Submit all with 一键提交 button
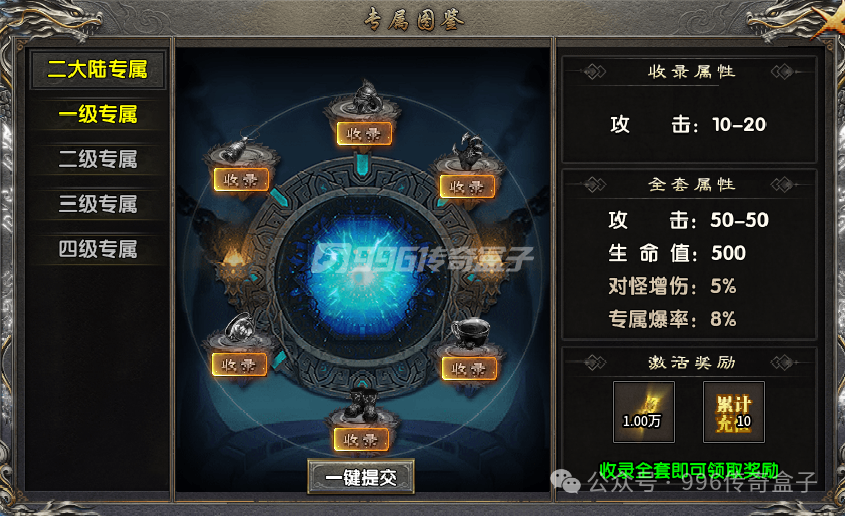The width and height of the screenshot is (845, 516). 361,477
